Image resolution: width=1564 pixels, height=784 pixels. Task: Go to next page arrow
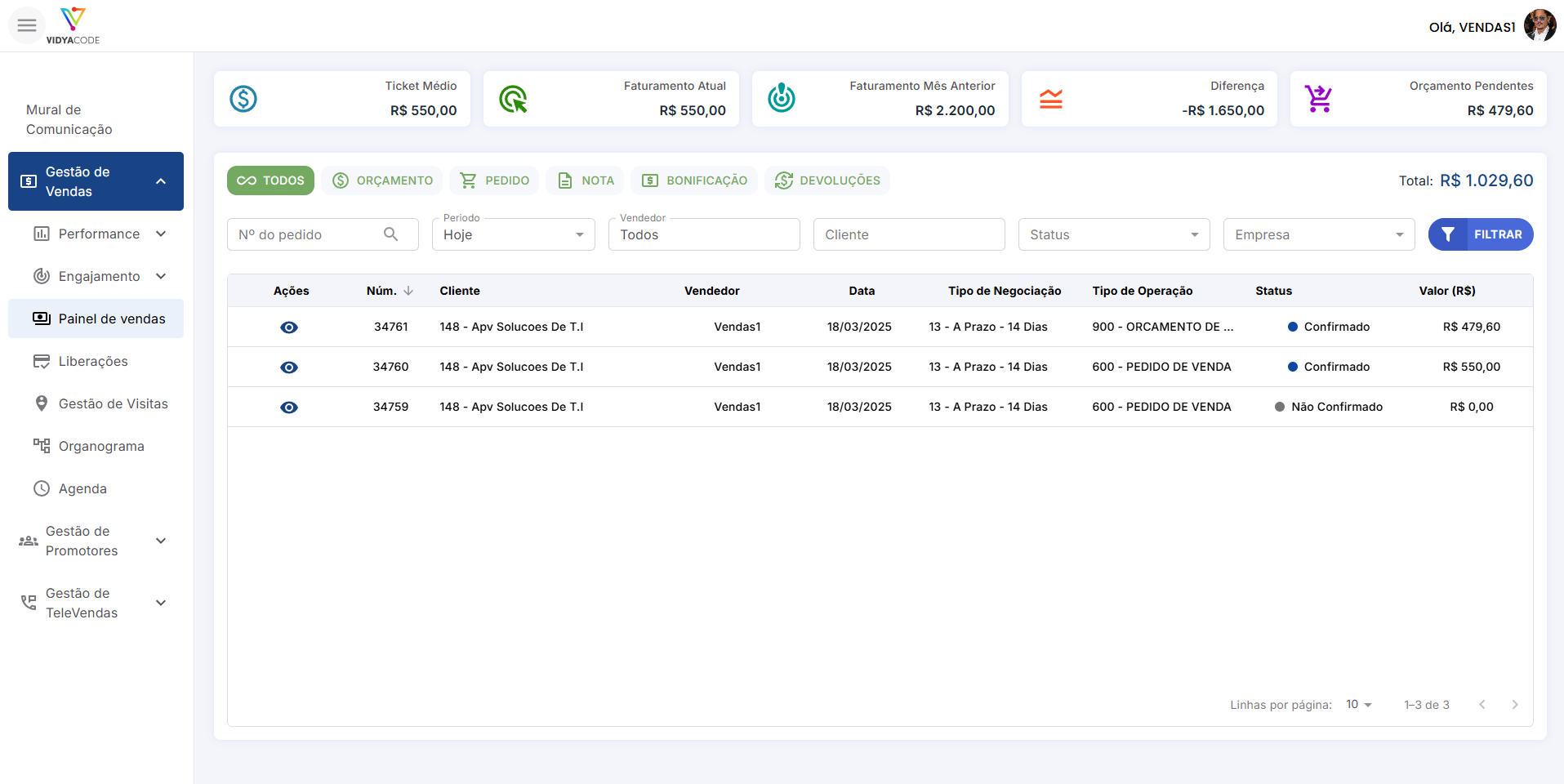(x=1515, y=705)
